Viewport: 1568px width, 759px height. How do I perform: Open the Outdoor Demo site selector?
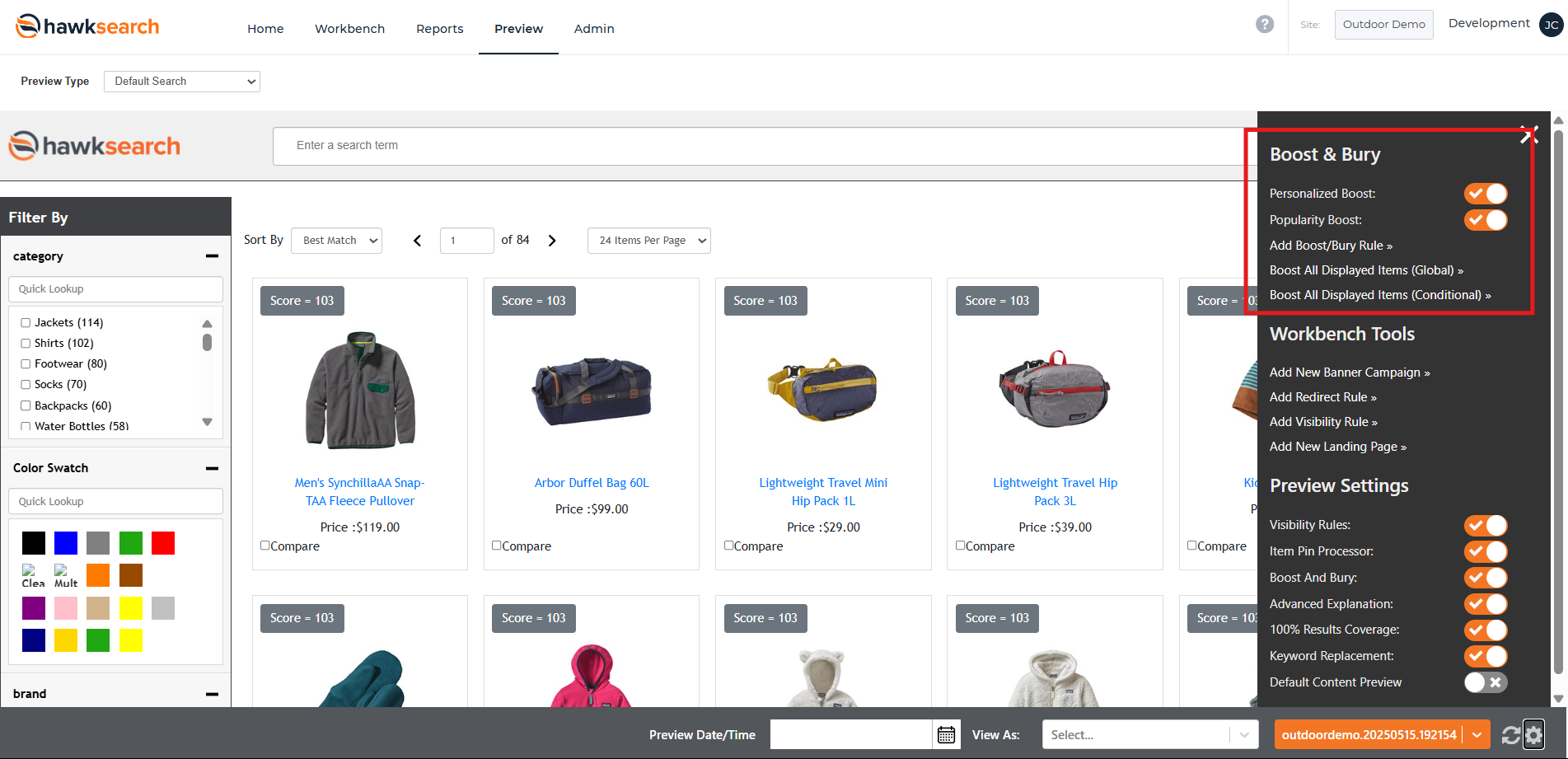click(x=1383, y=25)
